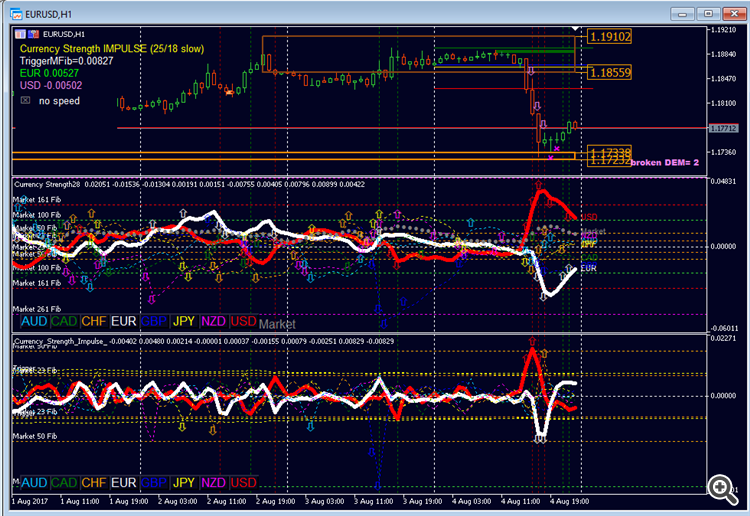
Task: Click the 'TriggerMFib=0.00827' label
Action: point(66,61)
